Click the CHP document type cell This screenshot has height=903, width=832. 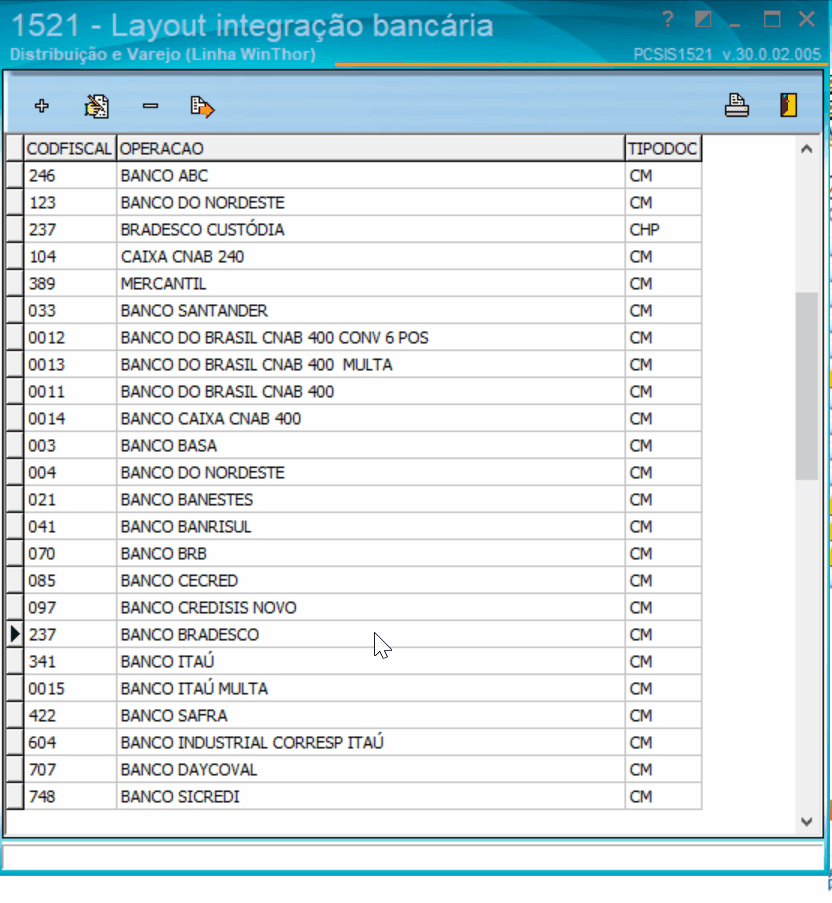[663, 230]
